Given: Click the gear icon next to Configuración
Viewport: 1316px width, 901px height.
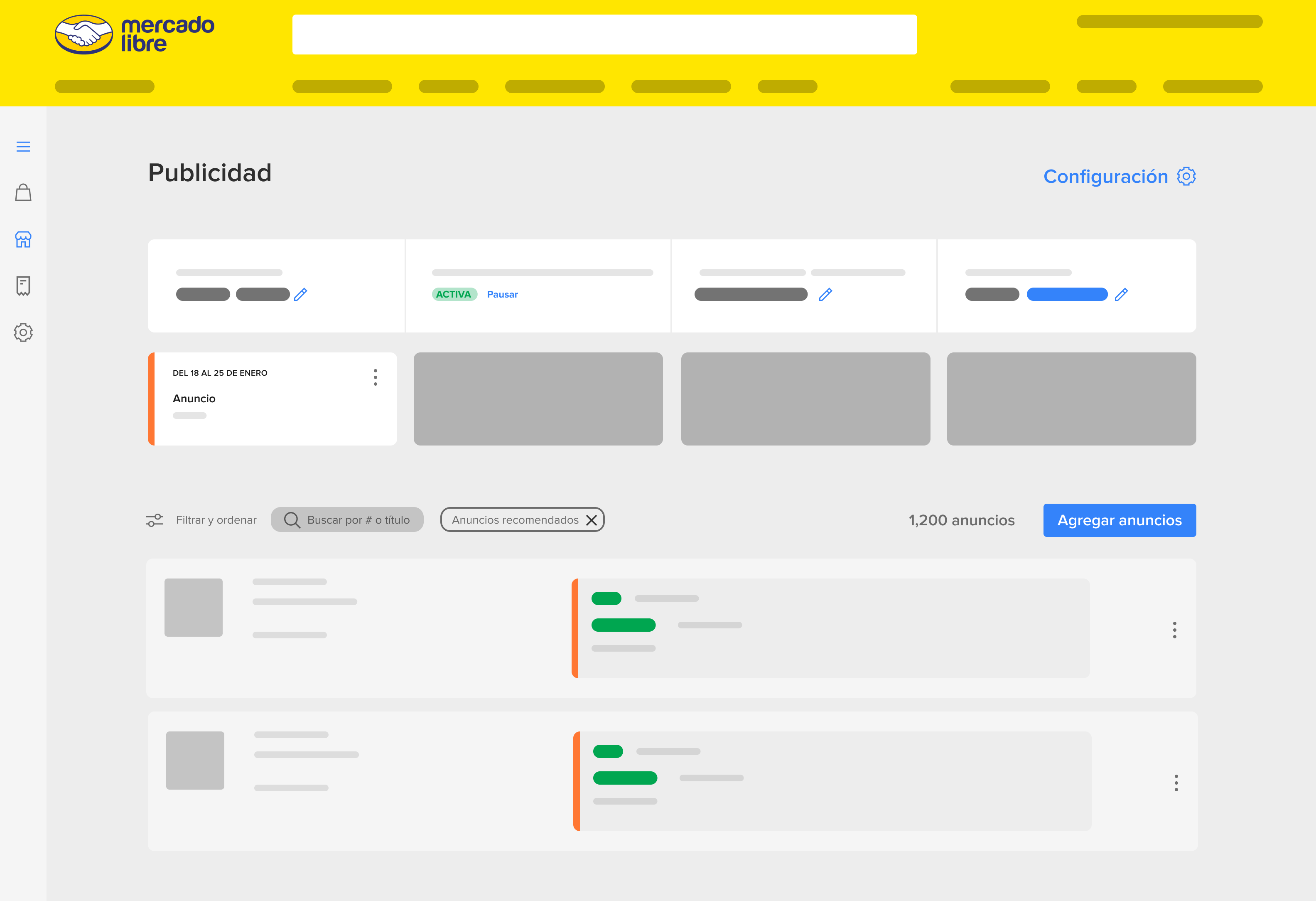Looking at the screenshot, I should pyautogui.click(x=1186, y=176).
